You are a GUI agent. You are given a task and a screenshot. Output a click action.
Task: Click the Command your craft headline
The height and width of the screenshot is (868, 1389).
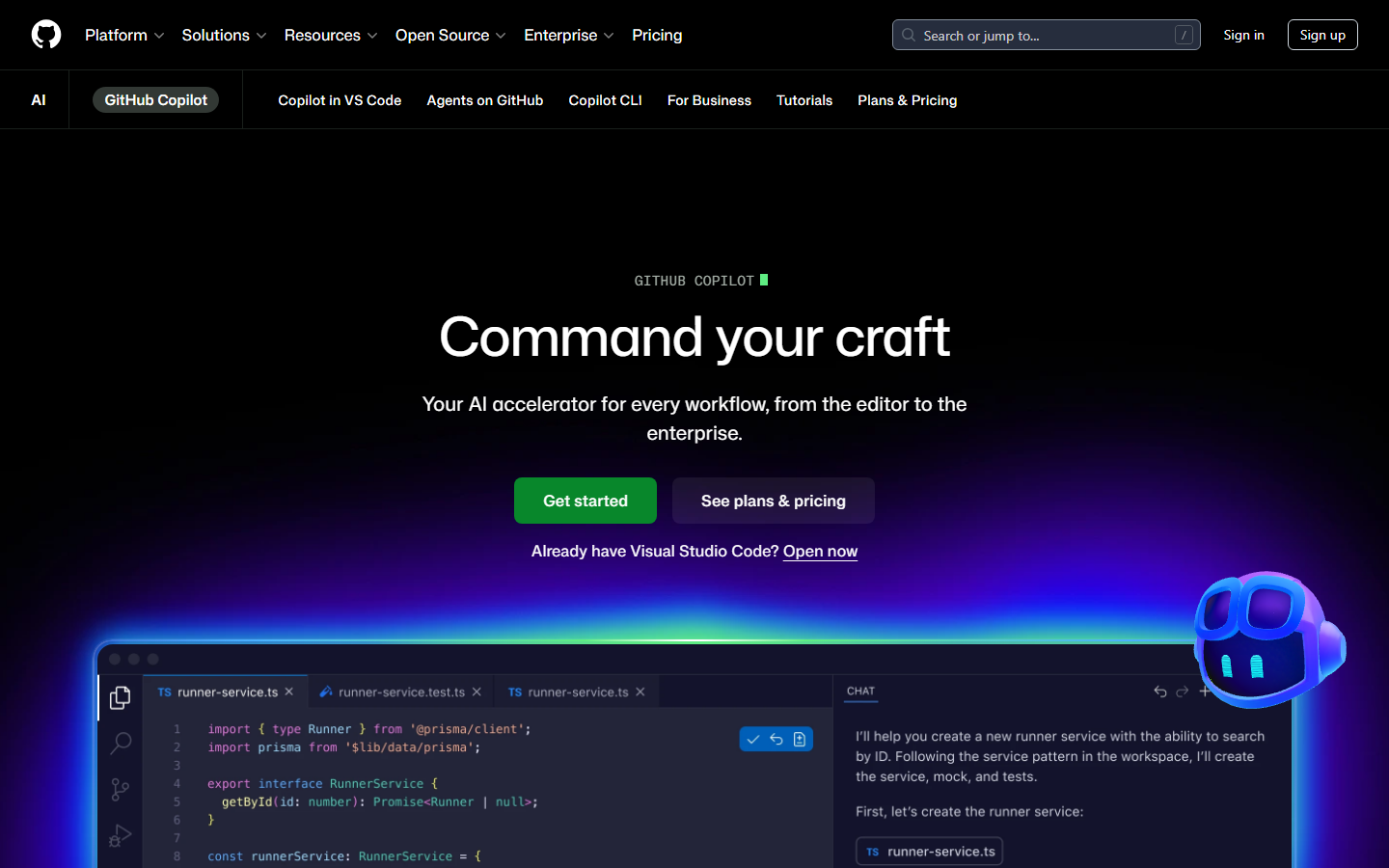(694, 338)
